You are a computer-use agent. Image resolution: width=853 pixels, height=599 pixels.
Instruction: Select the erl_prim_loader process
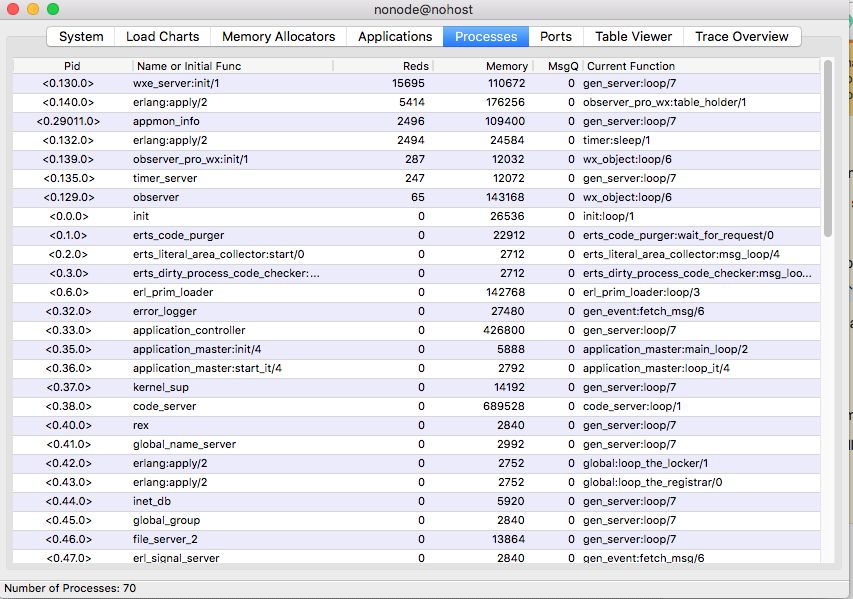tap(416, 293)
